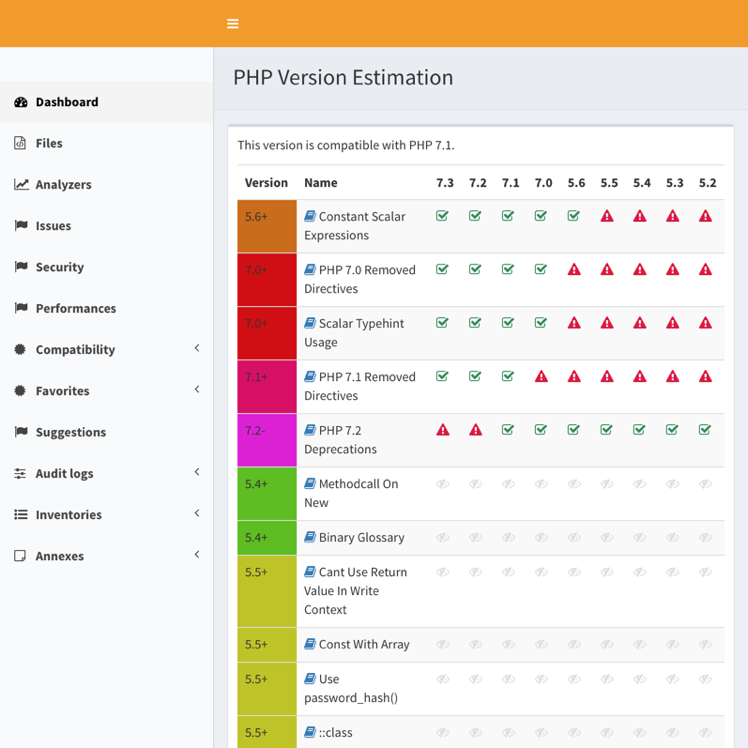Open the Performances menu item

tap(106, 308)
